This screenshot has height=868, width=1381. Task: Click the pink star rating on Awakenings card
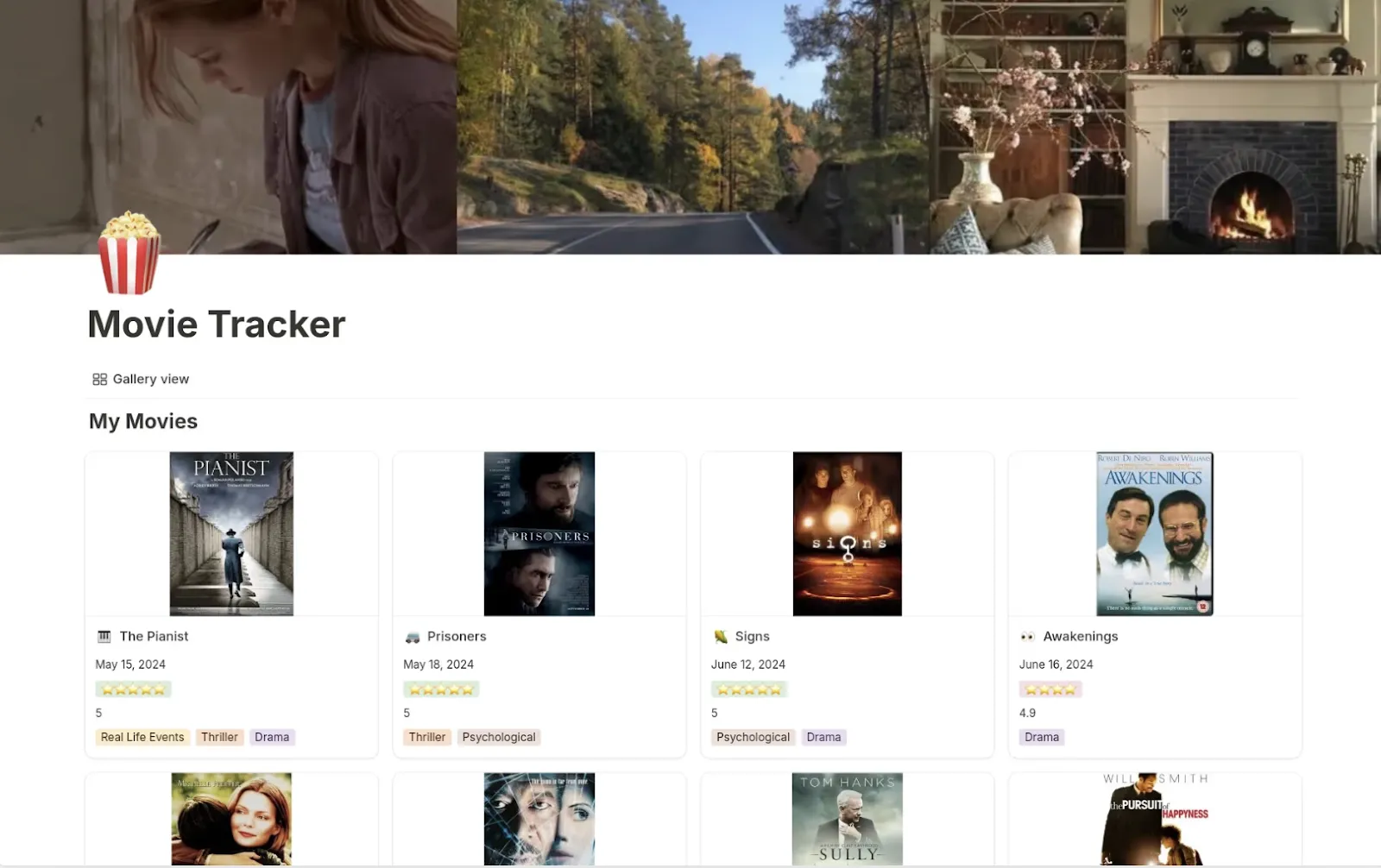tap(1050, 689)
